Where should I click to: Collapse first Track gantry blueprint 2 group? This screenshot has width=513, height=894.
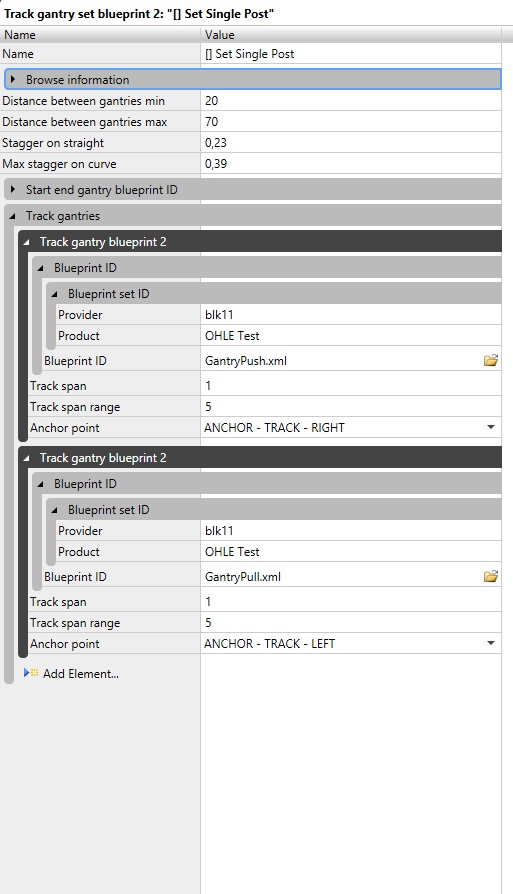click(x=26, y=242)
